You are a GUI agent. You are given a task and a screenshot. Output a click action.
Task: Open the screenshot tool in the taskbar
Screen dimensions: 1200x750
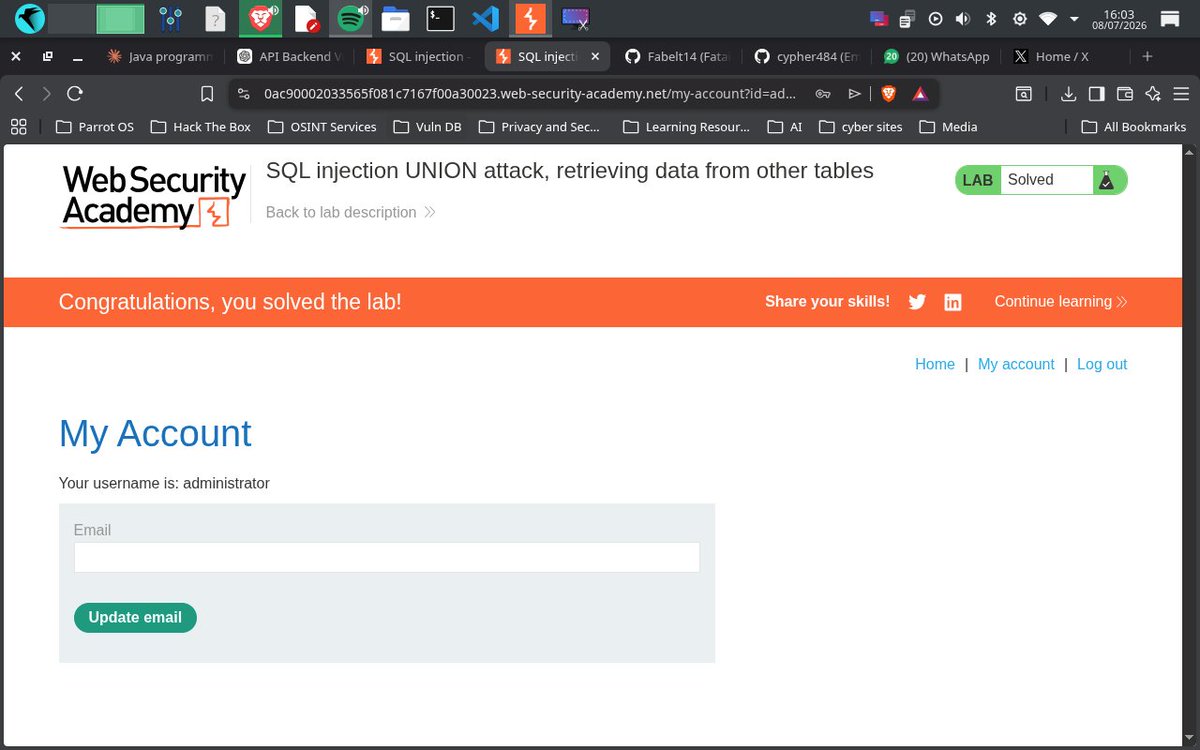[x=575, y=18]
